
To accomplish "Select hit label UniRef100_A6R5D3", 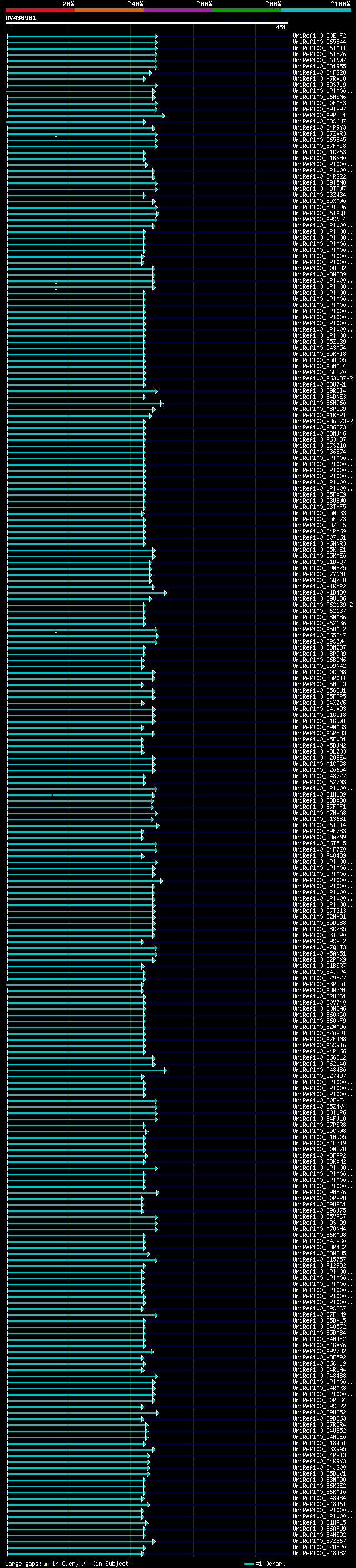I will (319, 734).
